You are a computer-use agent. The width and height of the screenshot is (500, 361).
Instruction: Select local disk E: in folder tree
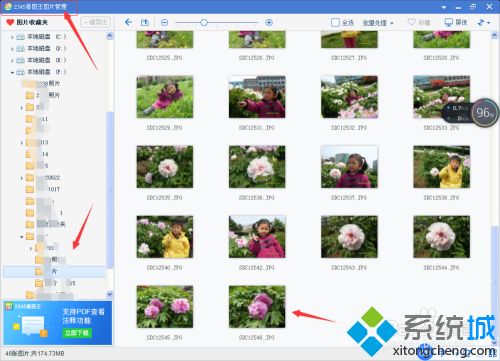click(x=42, y=60)
